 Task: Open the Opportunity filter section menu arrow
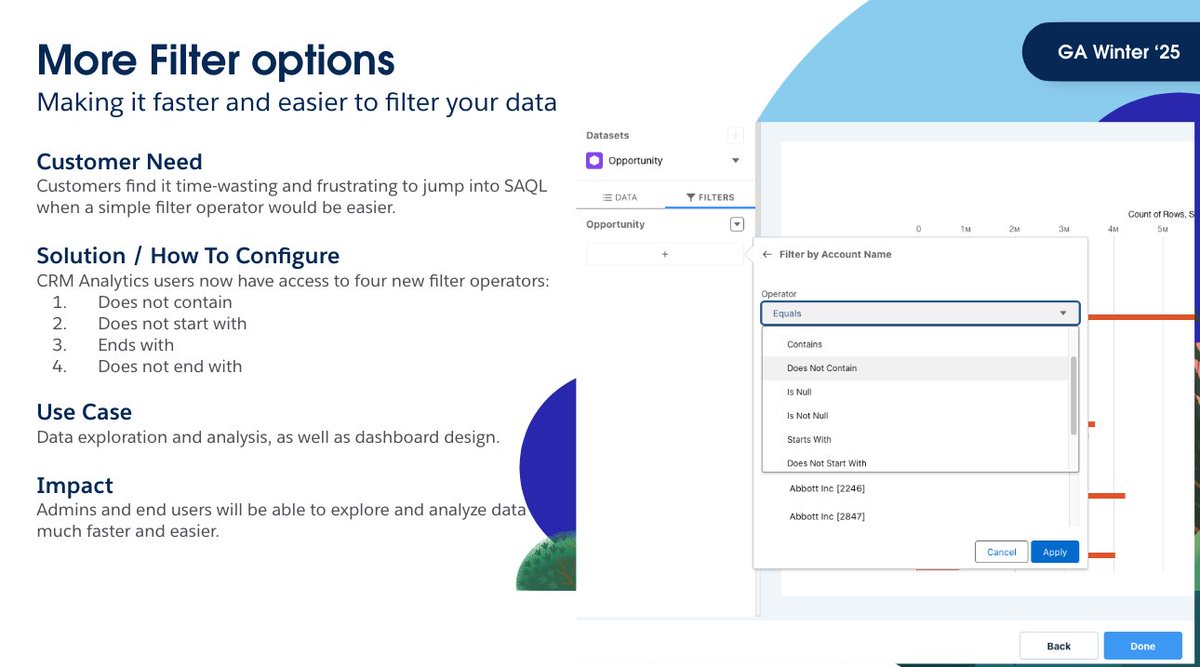(737, 224)
